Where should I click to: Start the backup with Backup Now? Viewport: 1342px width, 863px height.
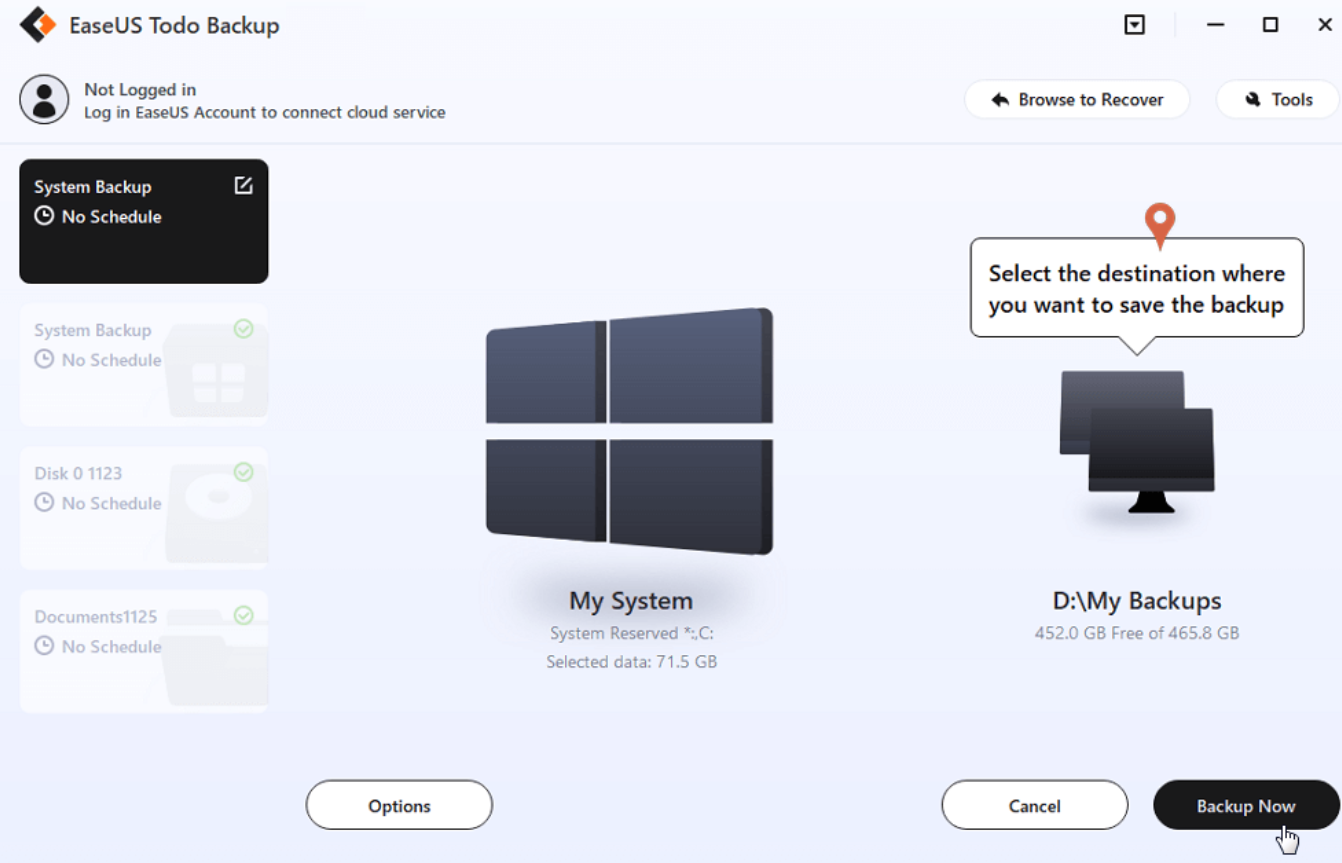1245,805
